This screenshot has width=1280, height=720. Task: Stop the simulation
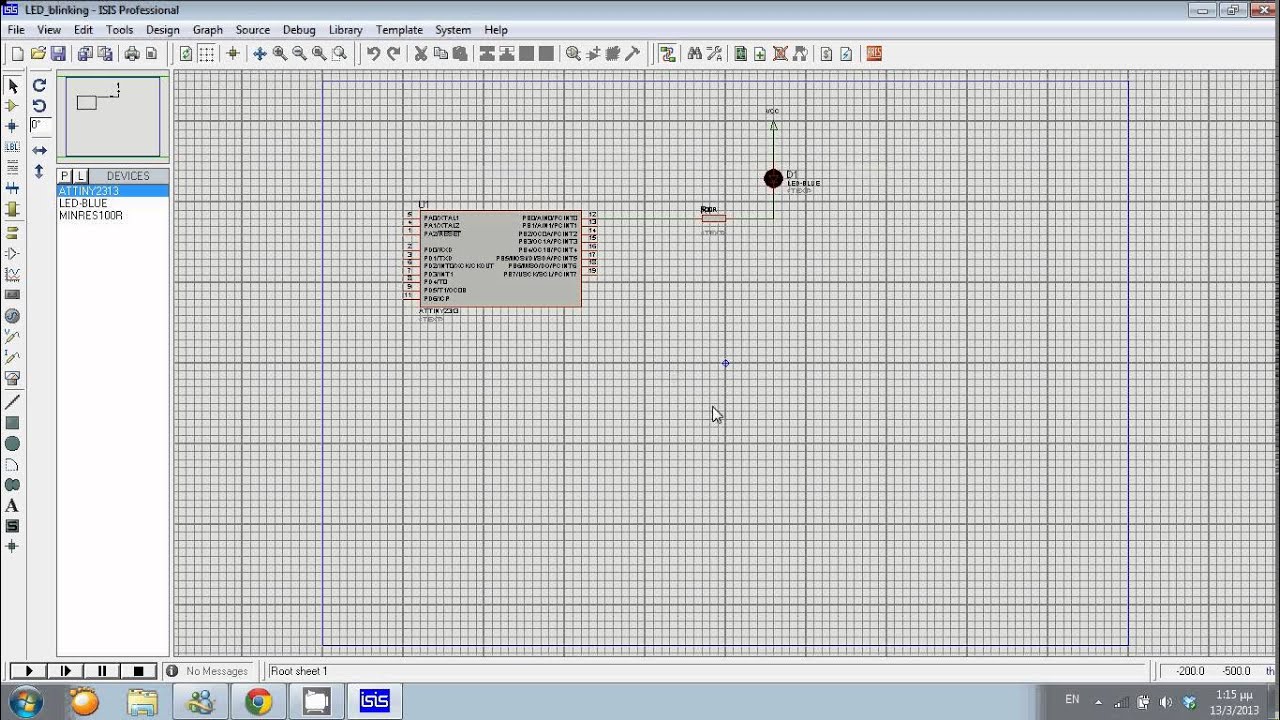(x=139, y=671)
